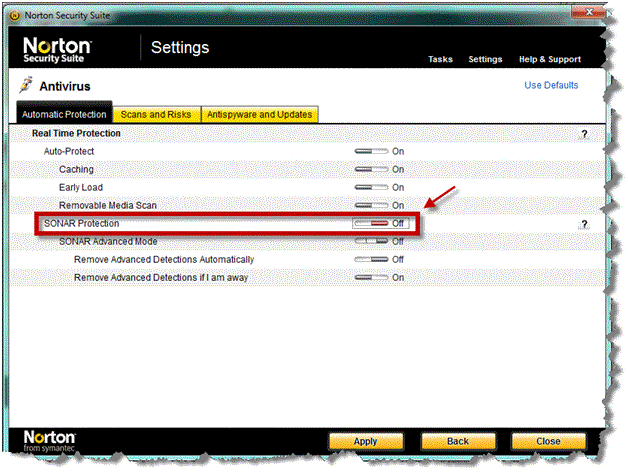Close the Norton window with X
This screenshot has width=628, height=472.
(x=589, y=12)
